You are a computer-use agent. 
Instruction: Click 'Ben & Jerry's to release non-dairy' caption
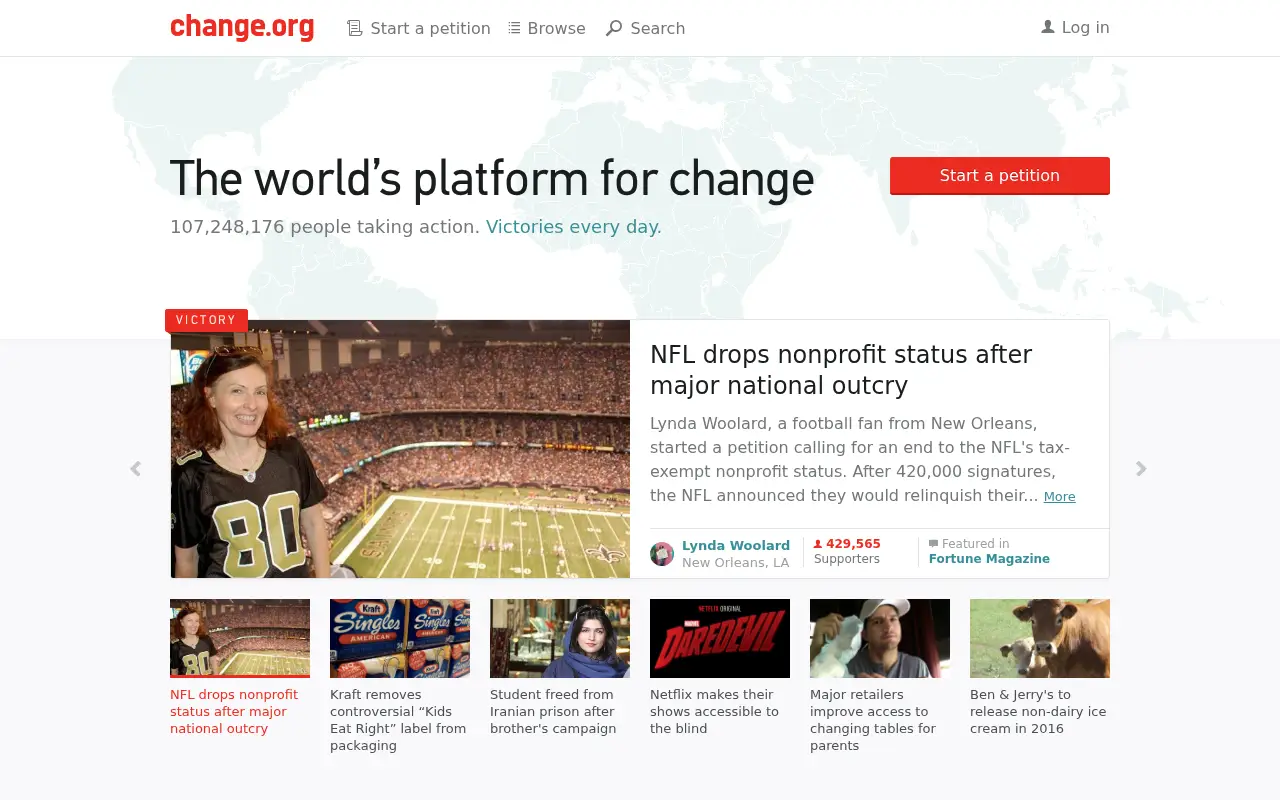[1038, 712]
